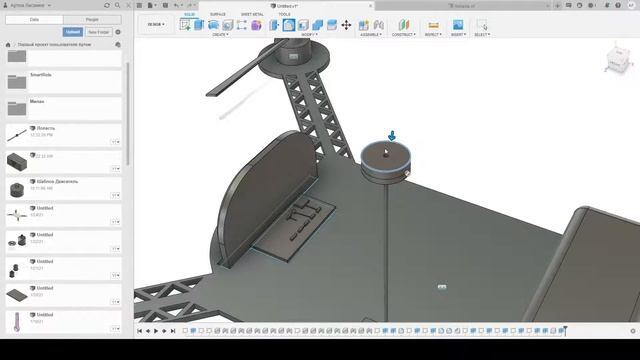Open the DESIGN workspace dropdown

click(156, 24)
